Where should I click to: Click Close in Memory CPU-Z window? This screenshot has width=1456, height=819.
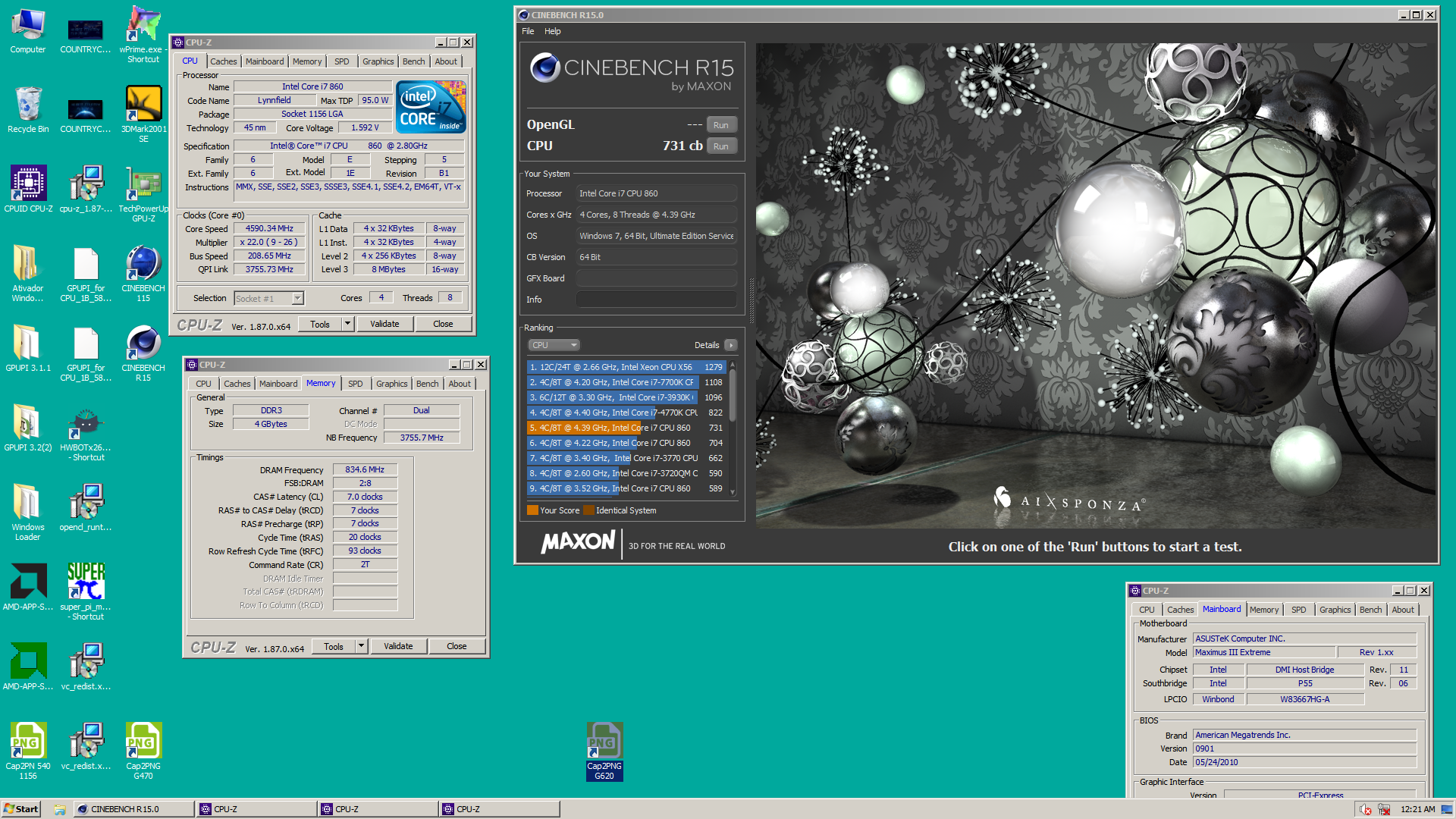click(x=457, y=646)
